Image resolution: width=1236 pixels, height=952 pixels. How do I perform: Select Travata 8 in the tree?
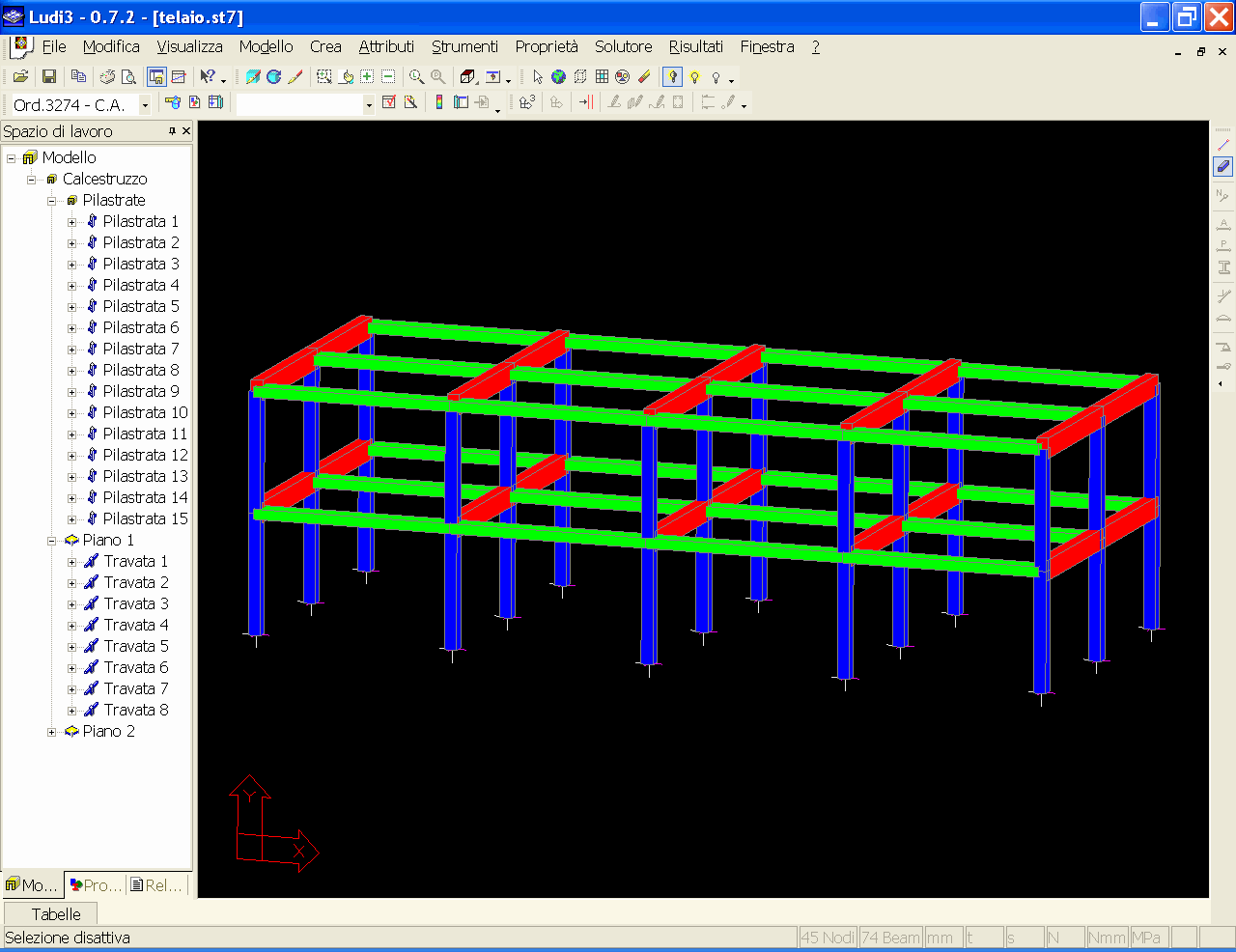[x=136, y=710]
